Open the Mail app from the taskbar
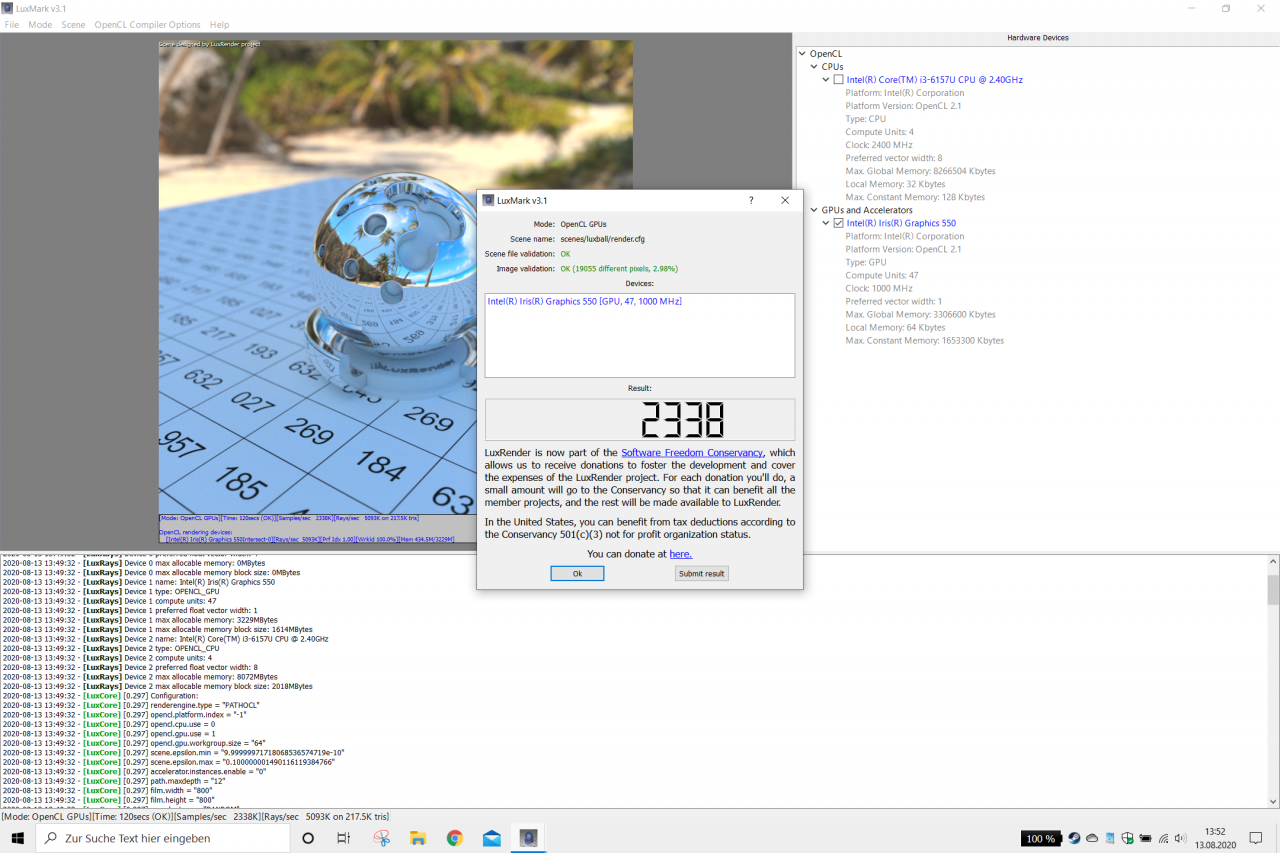 tap(491, 838)
